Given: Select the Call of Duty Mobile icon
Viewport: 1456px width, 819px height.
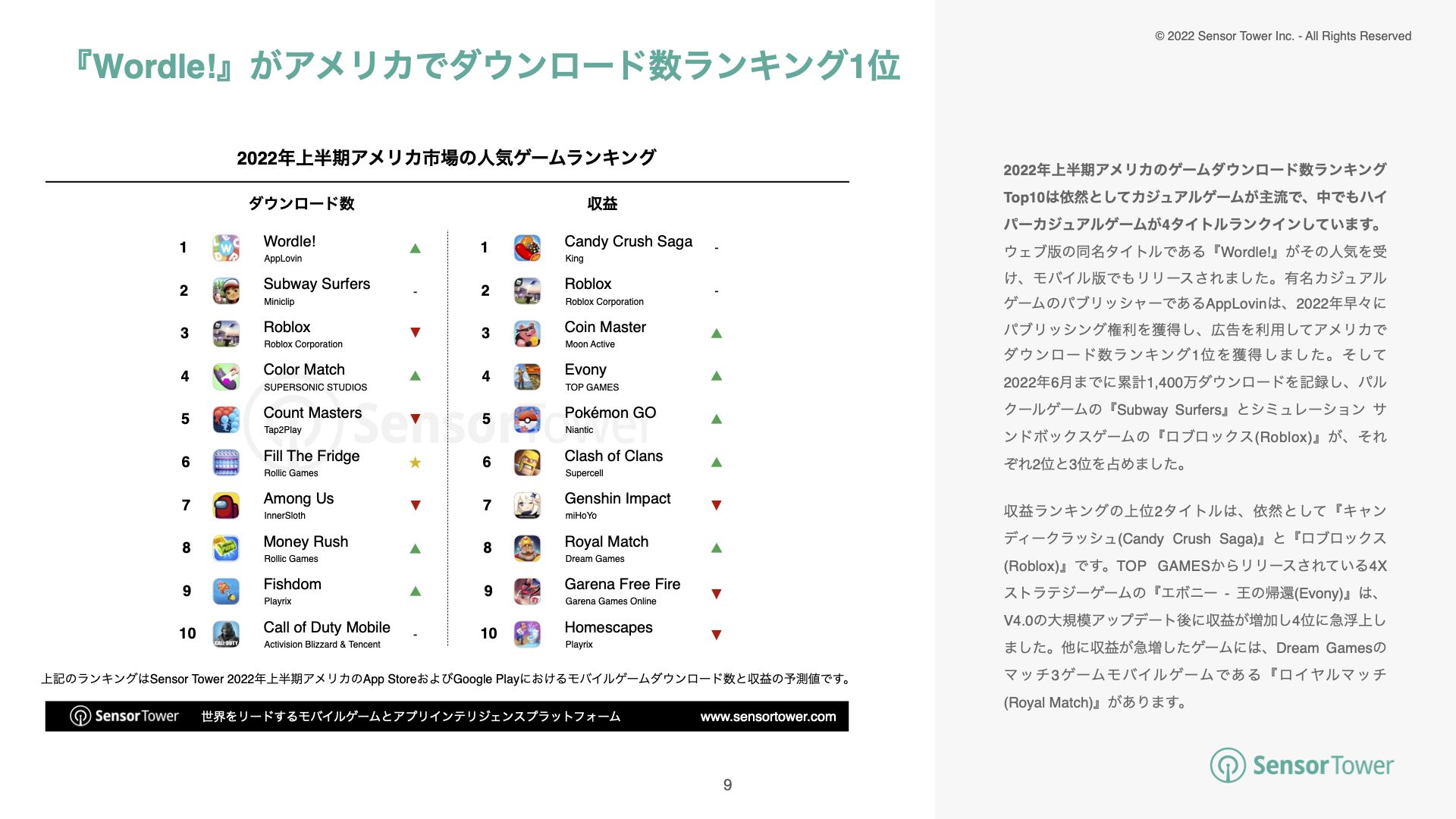Looking at the screenshot, I should tap(226, 634).
